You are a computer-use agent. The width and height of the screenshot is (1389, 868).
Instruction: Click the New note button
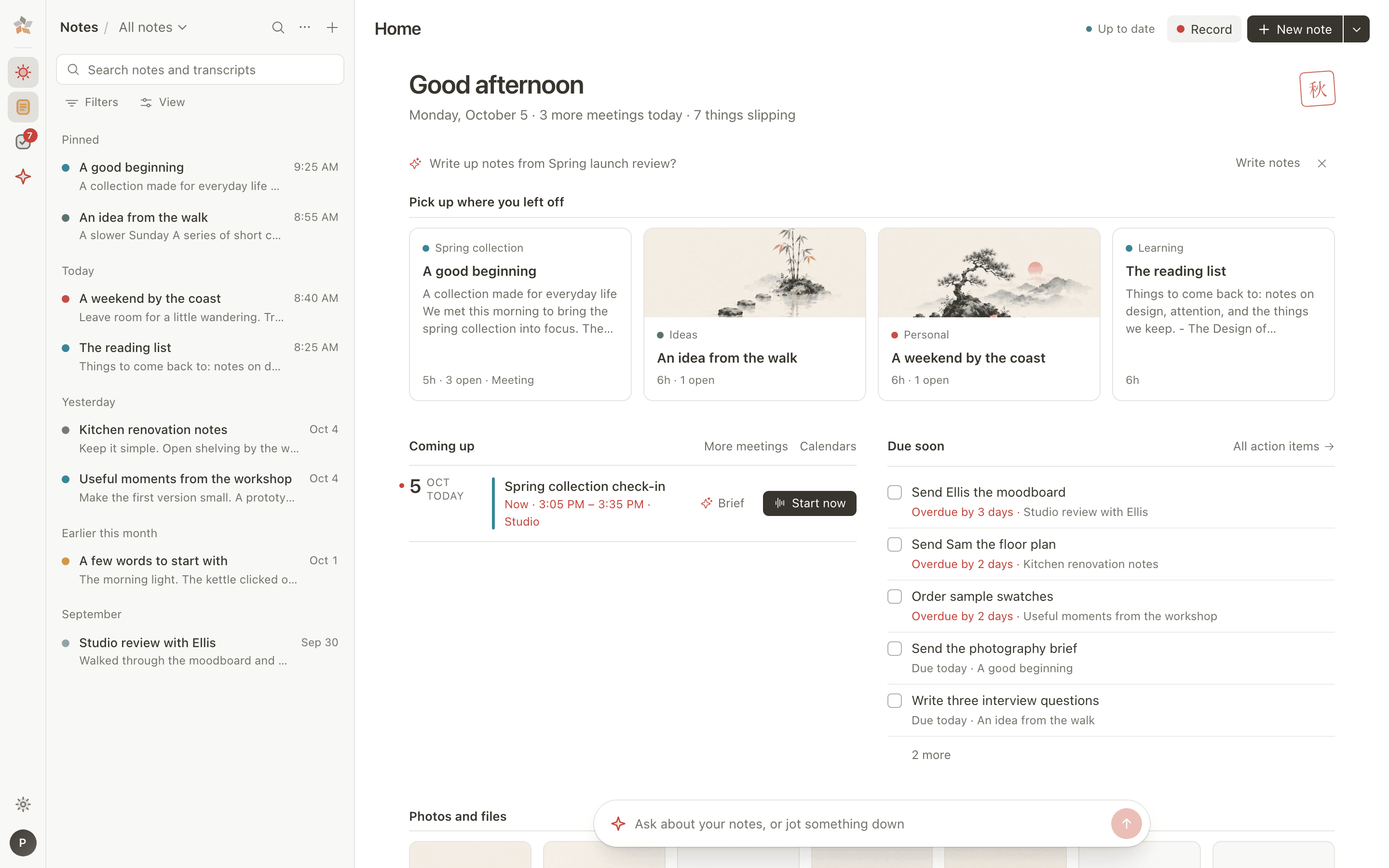(x=1295, y=29)
